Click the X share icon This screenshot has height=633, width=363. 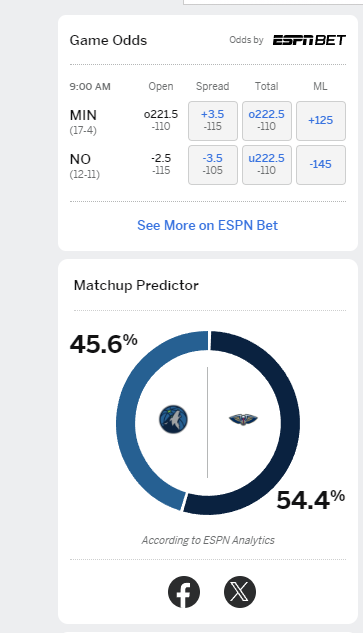point(240,592)
